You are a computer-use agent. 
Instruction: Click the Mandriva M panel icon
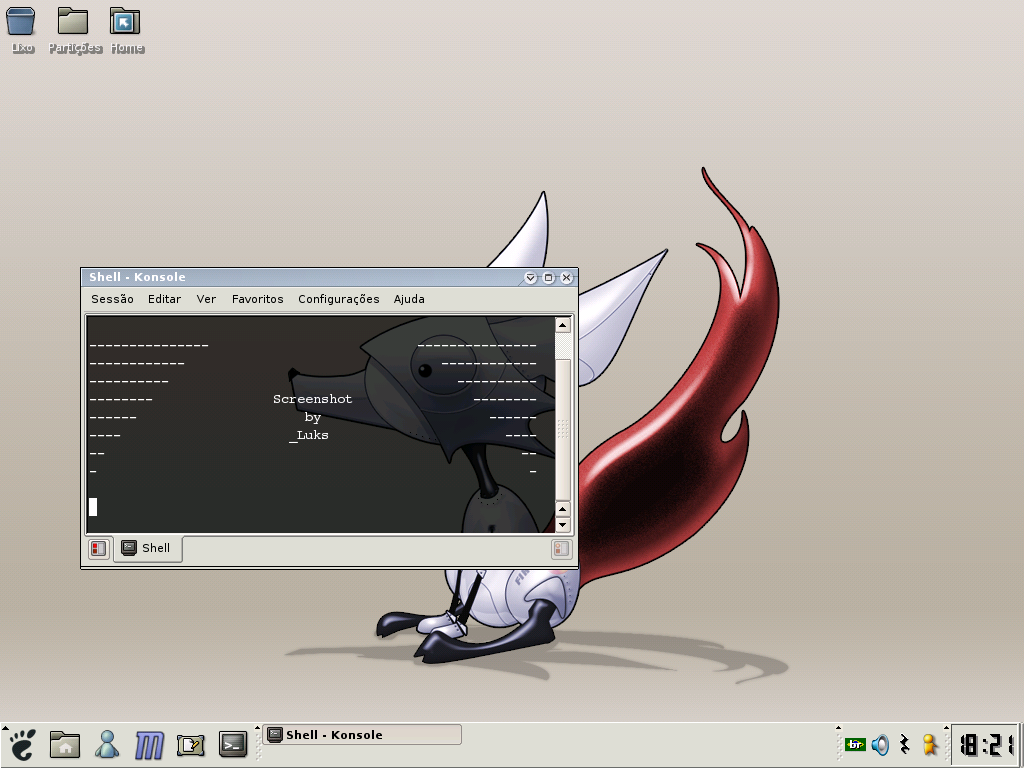(x=149, y=745)
